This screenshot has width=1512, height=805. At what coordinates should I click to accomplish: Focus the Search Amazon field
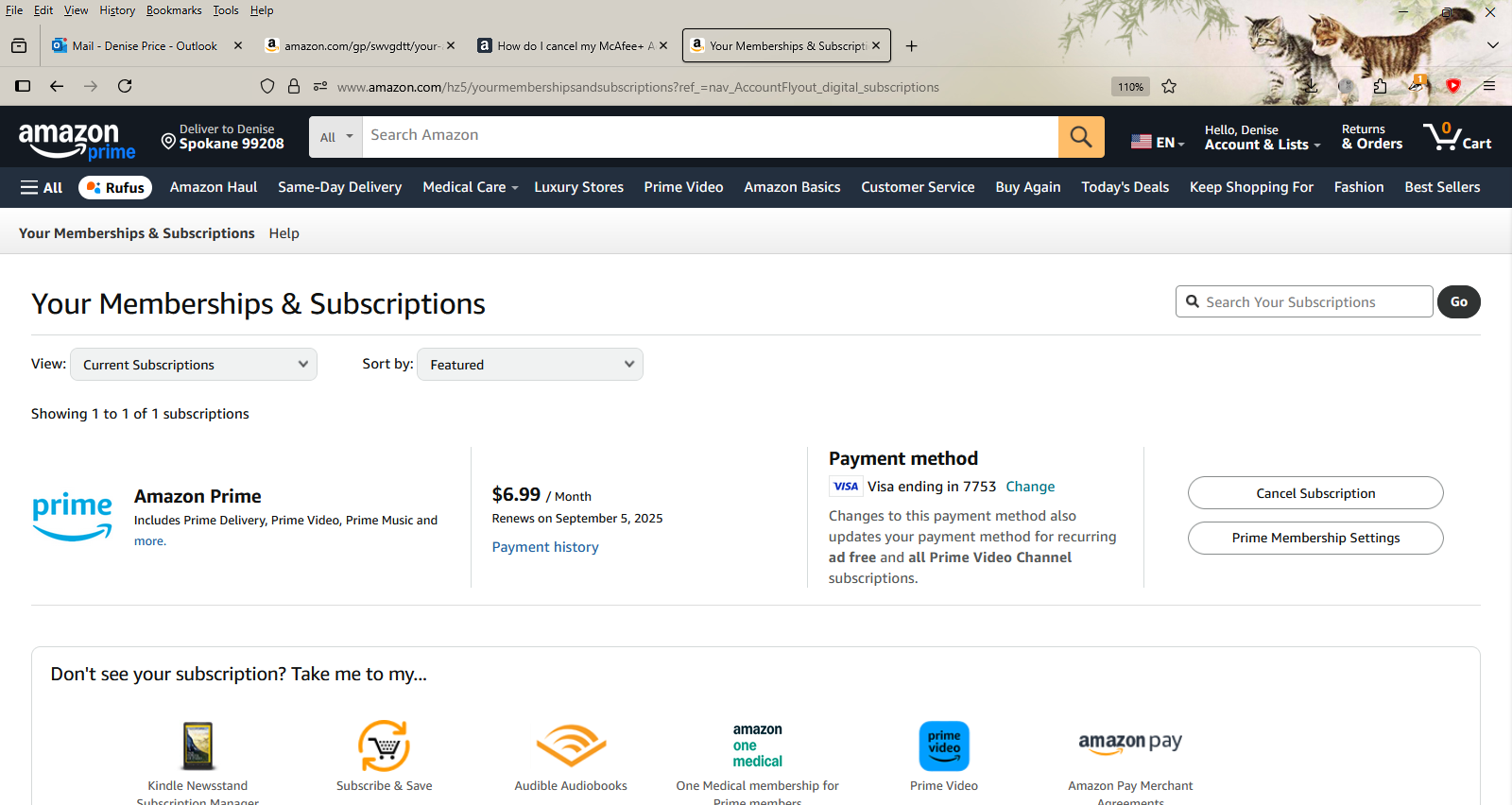click(710, 137)
